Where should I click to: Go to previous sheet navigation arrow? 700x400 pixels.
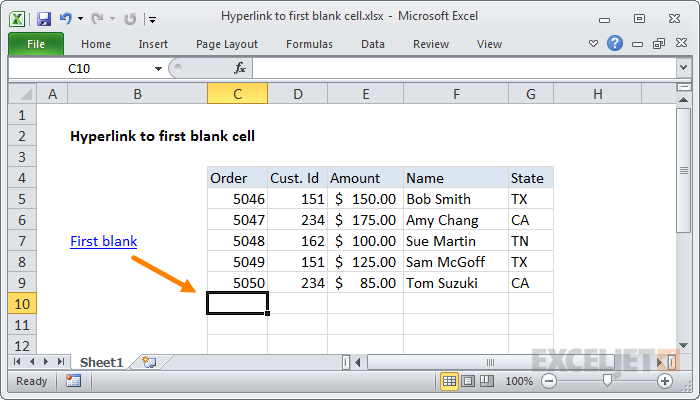(x=32, y=362)
